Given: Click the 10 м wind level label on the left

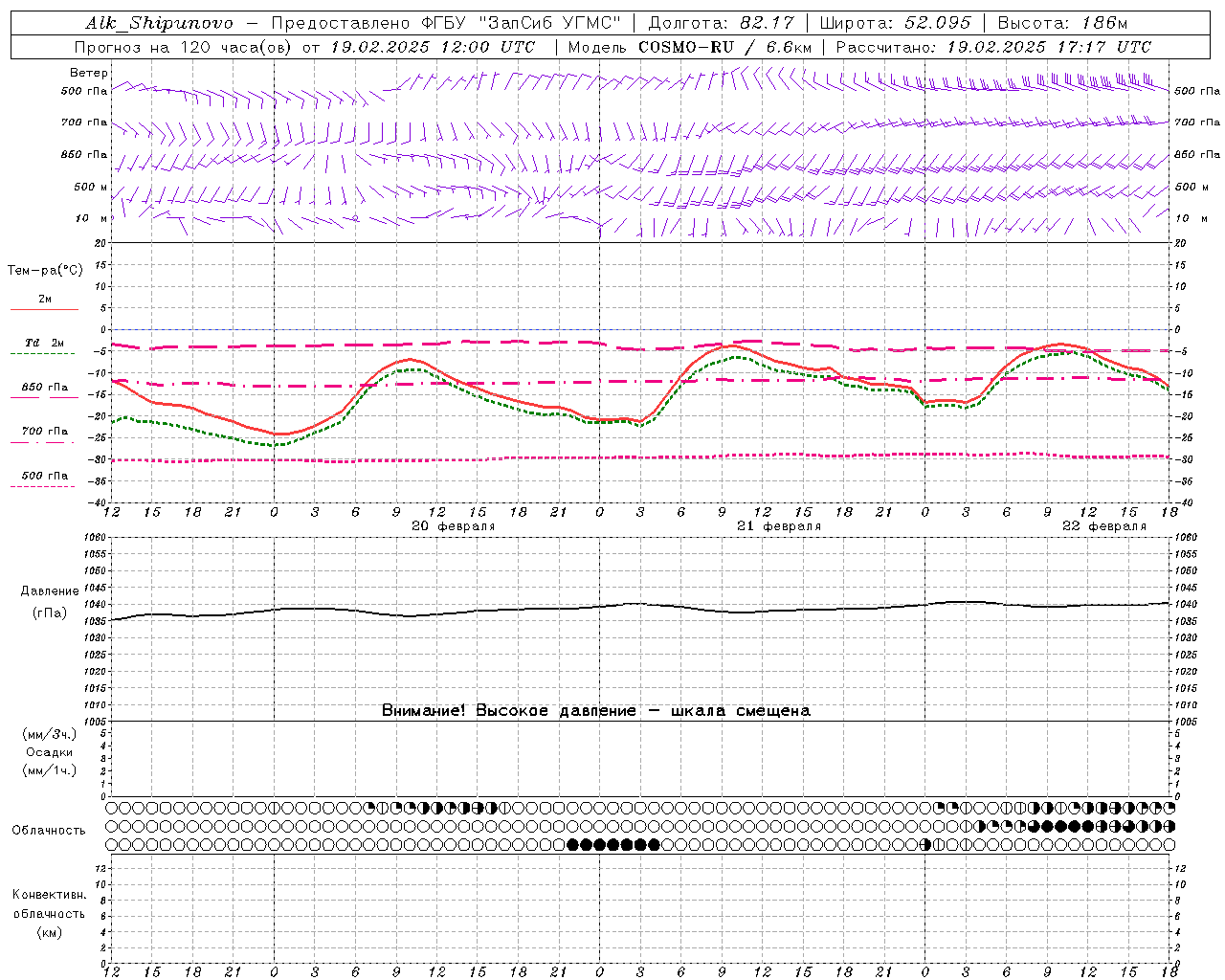Looking at the screenshot, I should 92,219.
